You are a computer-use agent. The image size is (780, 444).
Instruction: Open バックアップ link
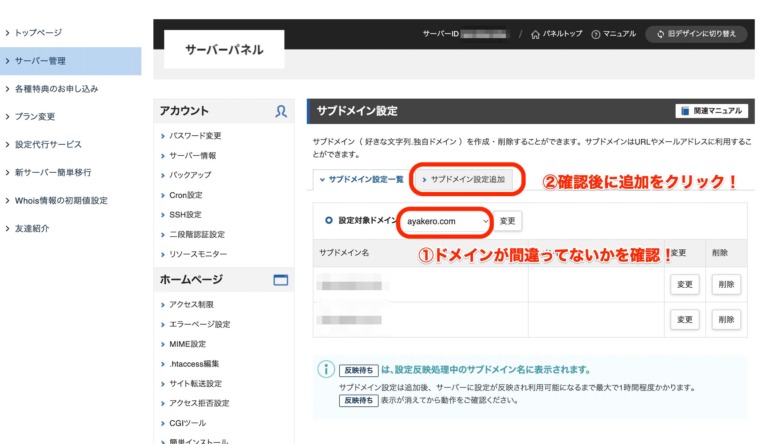pos(190,175)
